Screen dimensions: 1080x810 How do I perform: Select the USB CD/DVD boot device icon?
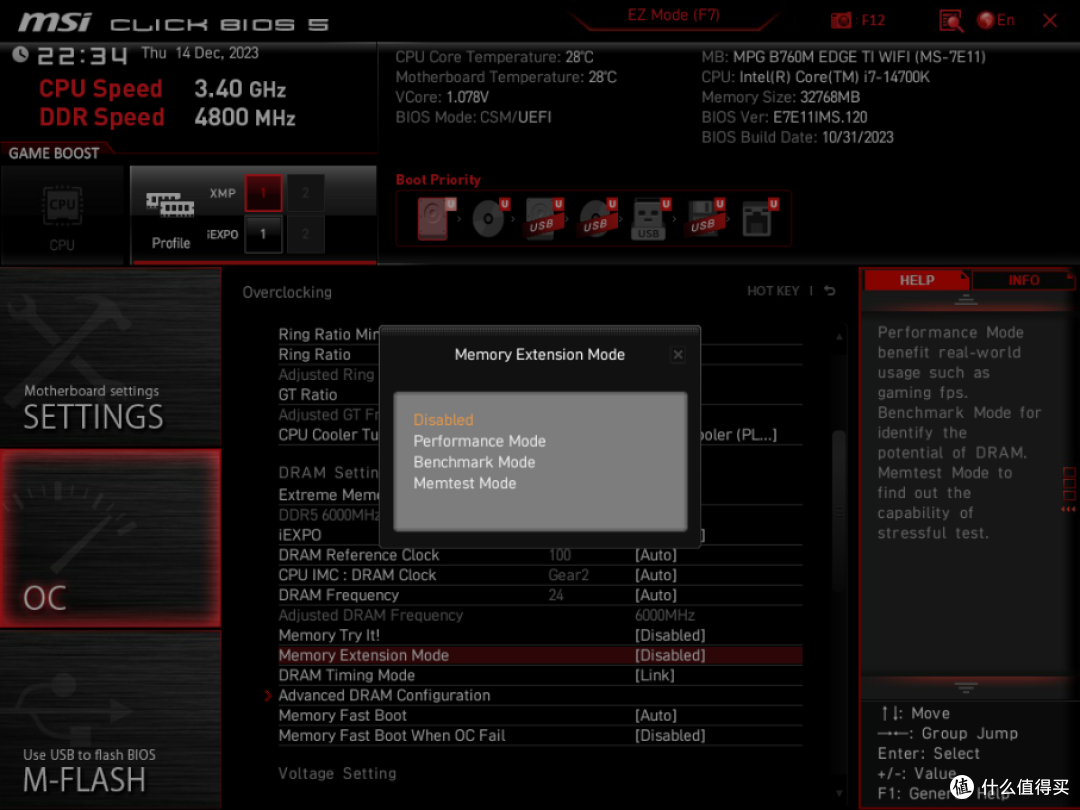tap(597, 218)
